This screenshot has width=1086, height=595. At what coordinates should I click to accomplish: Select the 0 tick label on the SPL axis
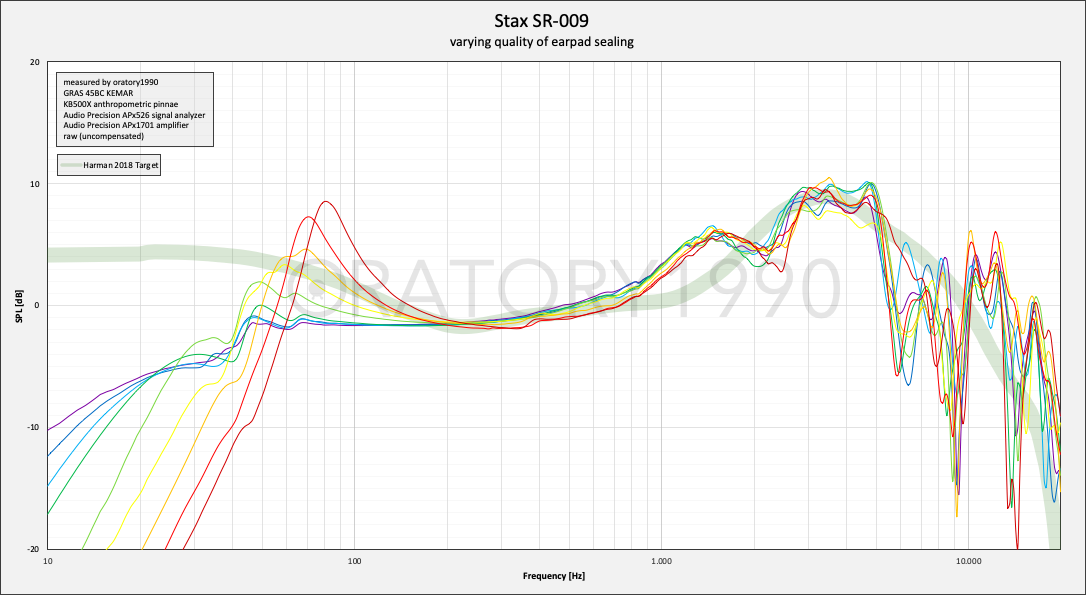click(x=36, y=306)
